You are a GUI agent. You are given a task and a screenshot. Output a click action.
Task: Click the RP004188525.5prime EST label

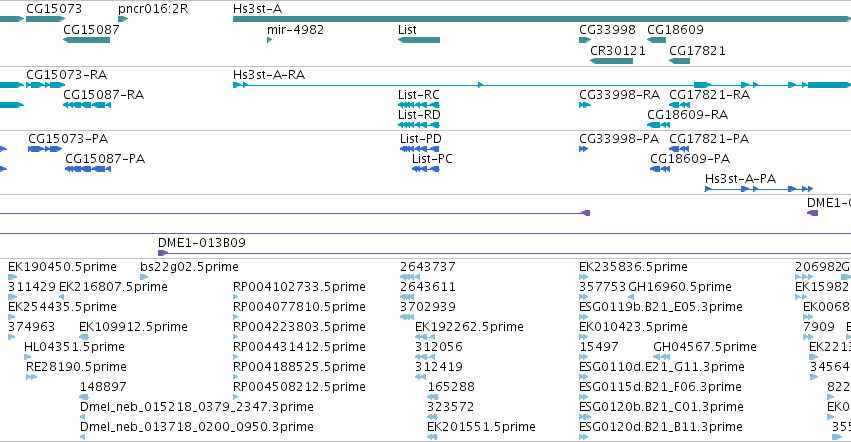299,367
